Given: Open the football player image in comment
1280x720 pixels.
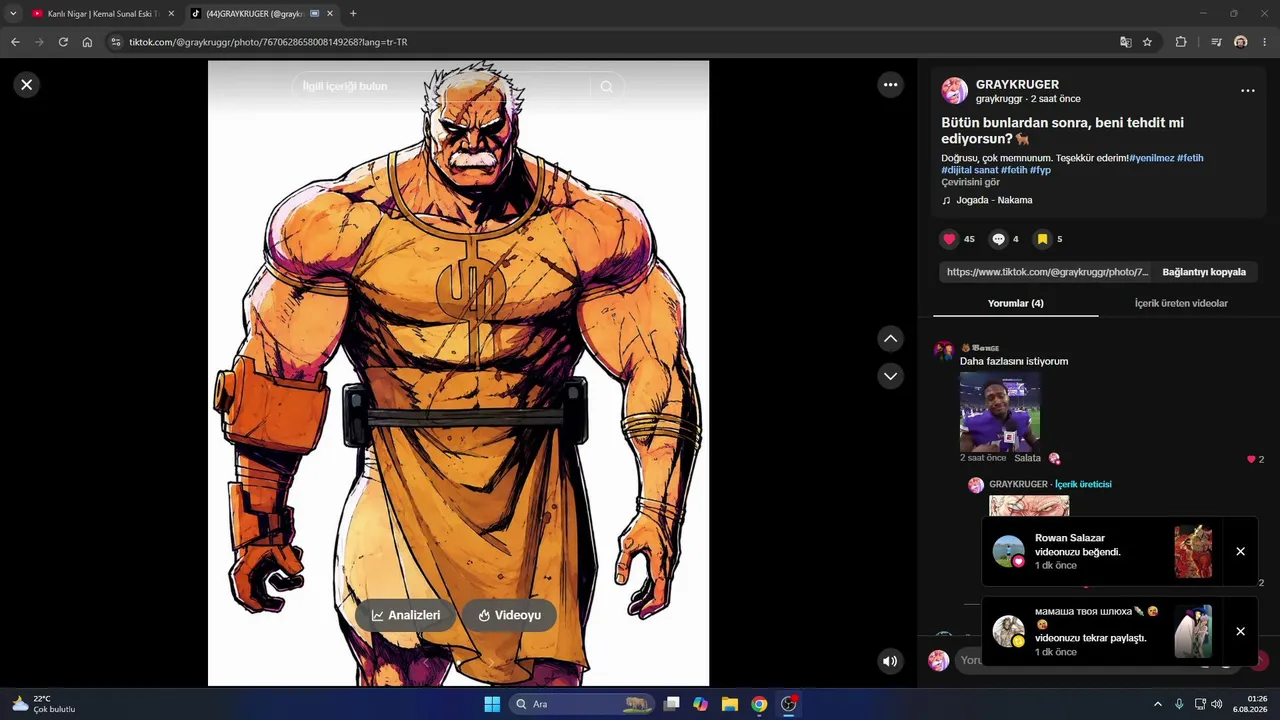Looking at the screenshot, I should pos(1000,412).
